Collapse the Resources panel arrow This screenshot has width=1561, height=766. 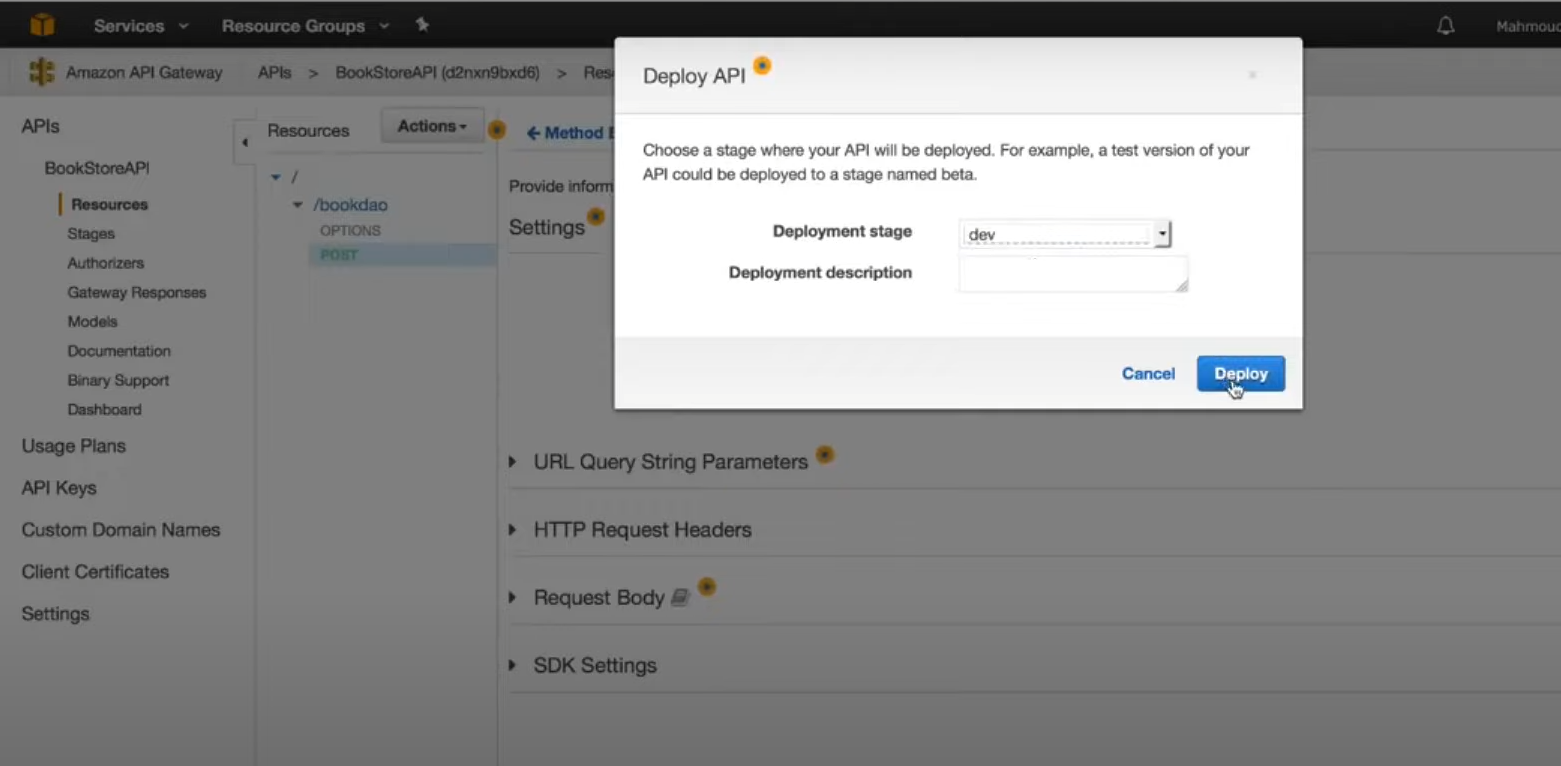[x=244, y=142]
